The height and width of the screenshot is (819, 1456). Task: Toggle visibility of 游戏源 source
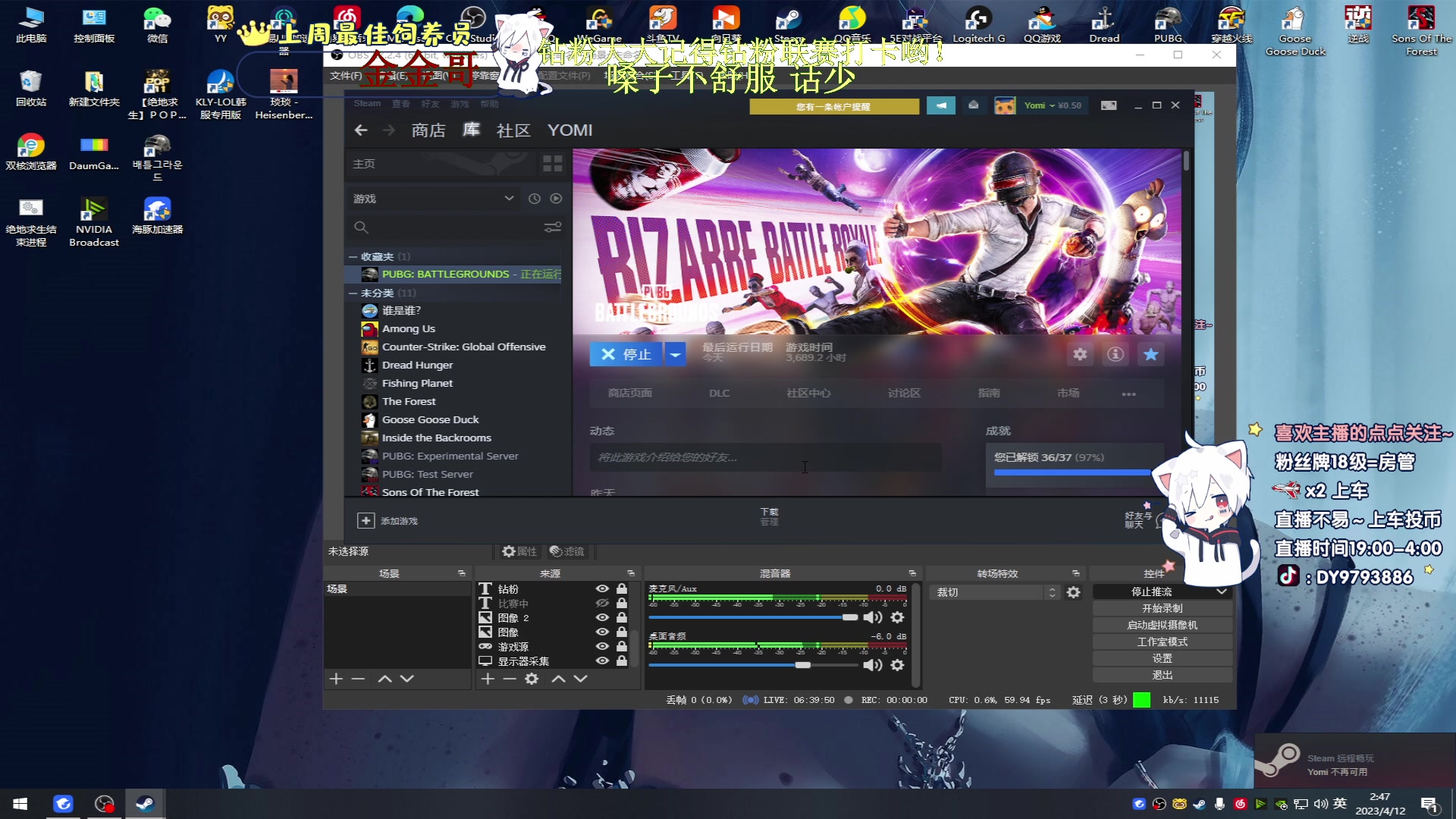tap(602, 647)
